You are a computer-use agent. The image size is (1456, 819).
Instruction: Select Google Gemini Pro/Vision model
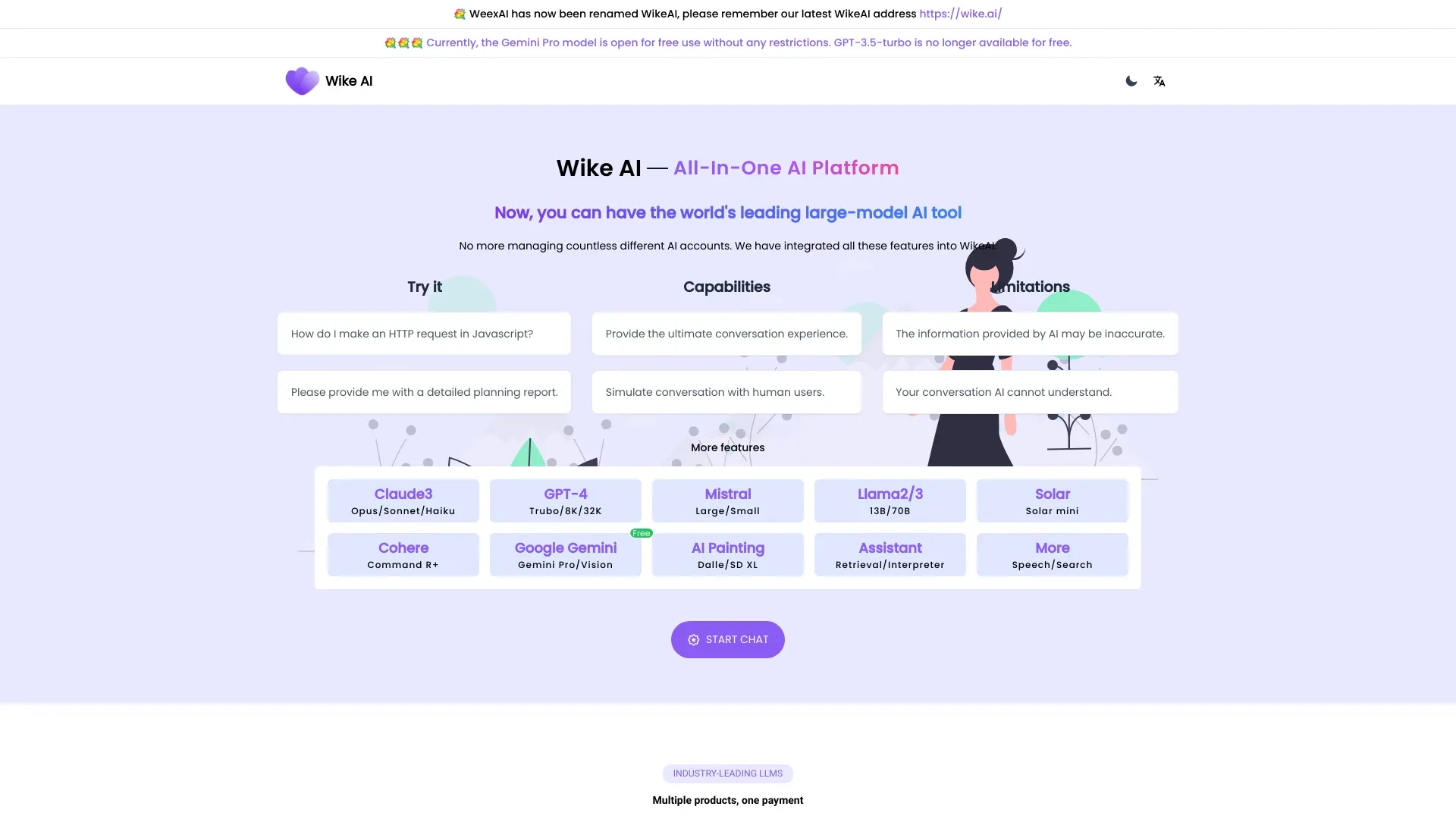pyautogui.click(x=565, y=554)
